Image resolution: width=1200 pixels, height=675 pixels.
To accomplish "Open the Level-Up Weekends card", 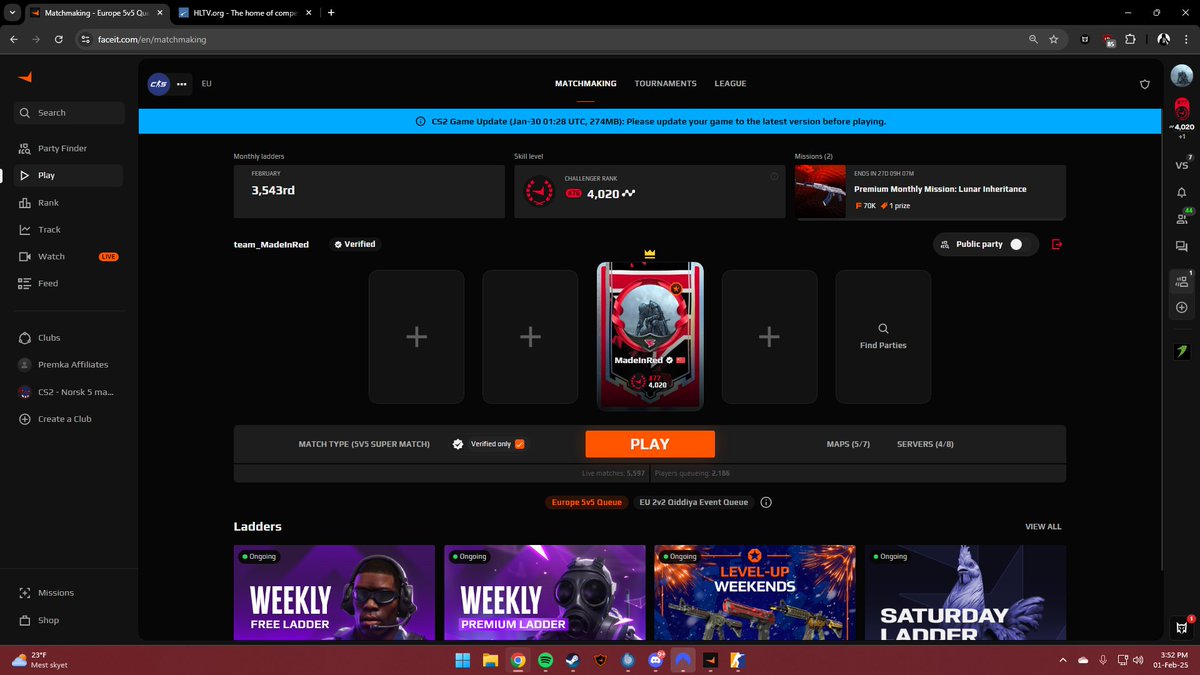I will [755, 592].
